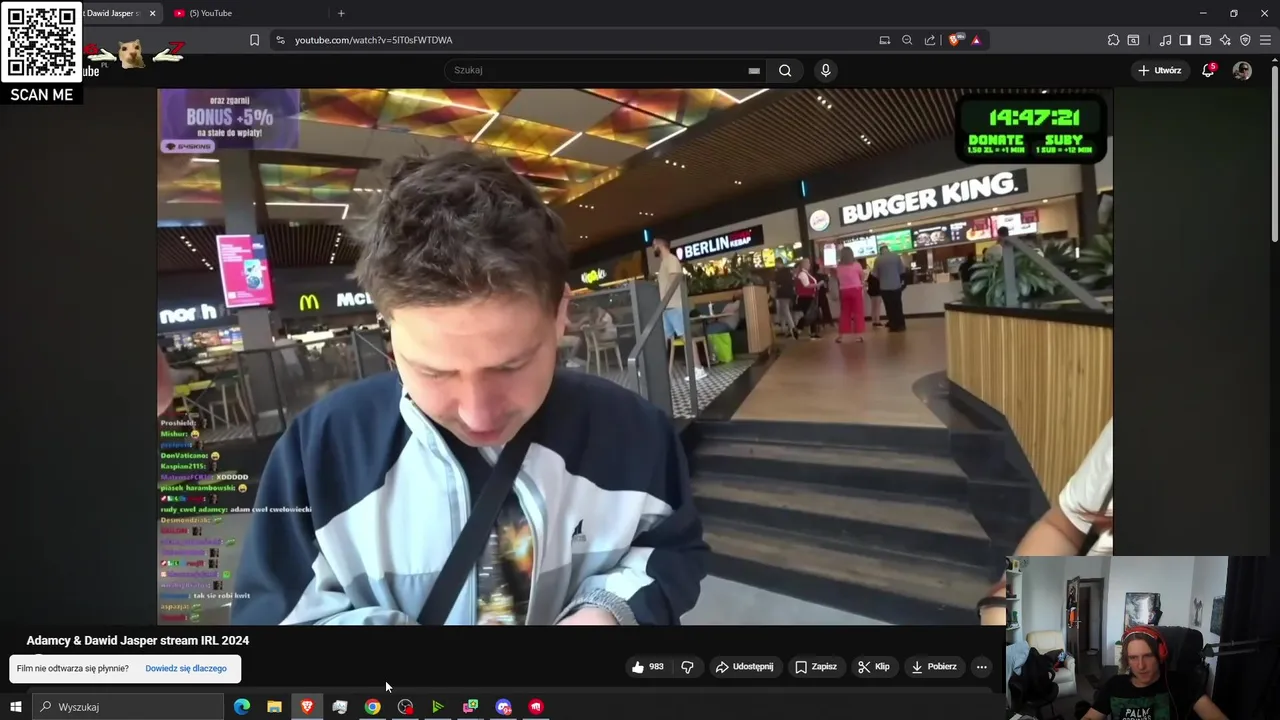Open Brave Shields lion icon
Image resolution: width=1280 pixels, height=720 pixels.
pos(955,40)
